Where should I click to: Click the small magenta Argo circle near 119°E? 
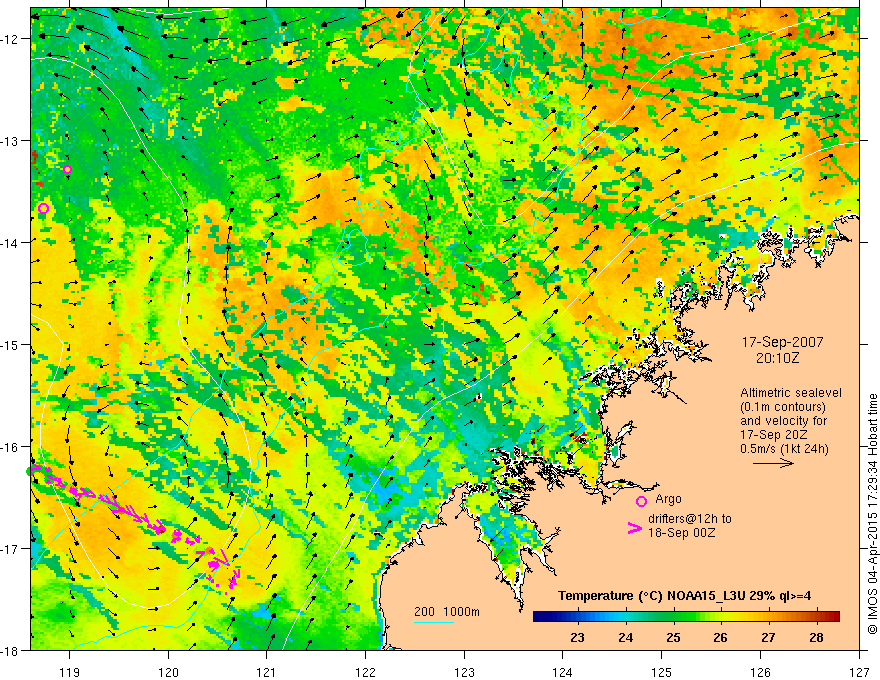[x=67, y=169]
